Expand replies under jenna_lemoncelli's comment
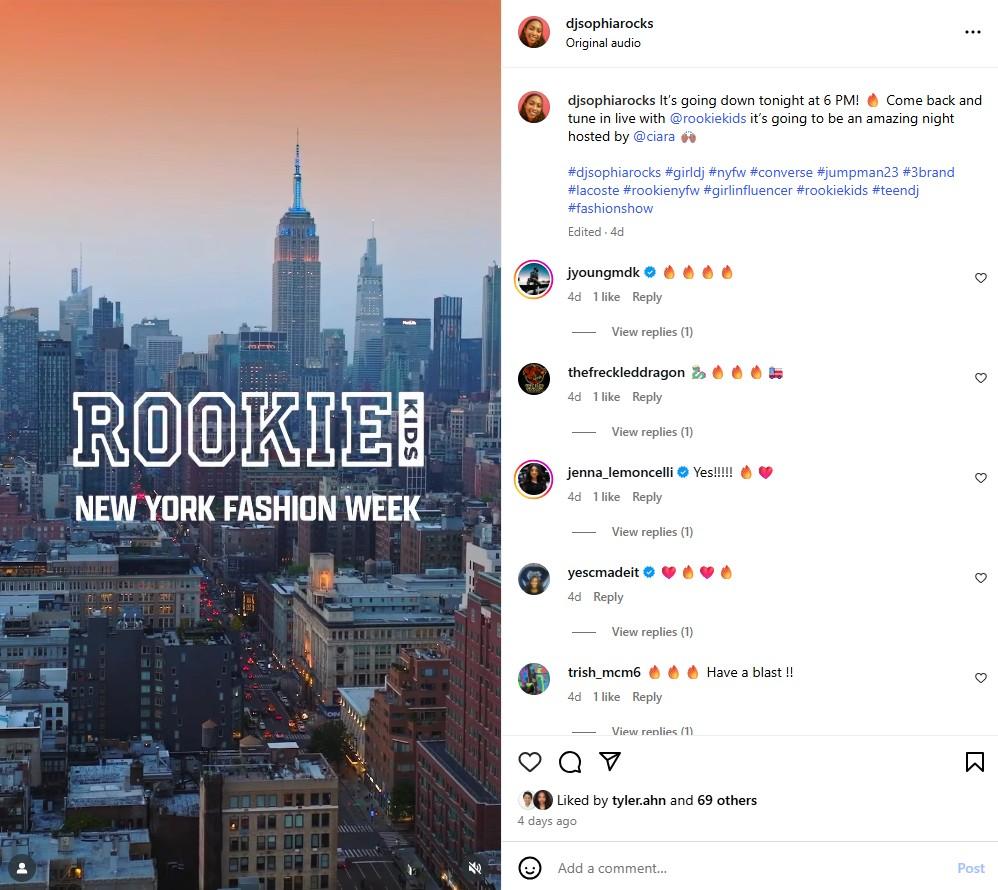The image size is (998, 890). [652, 532]
